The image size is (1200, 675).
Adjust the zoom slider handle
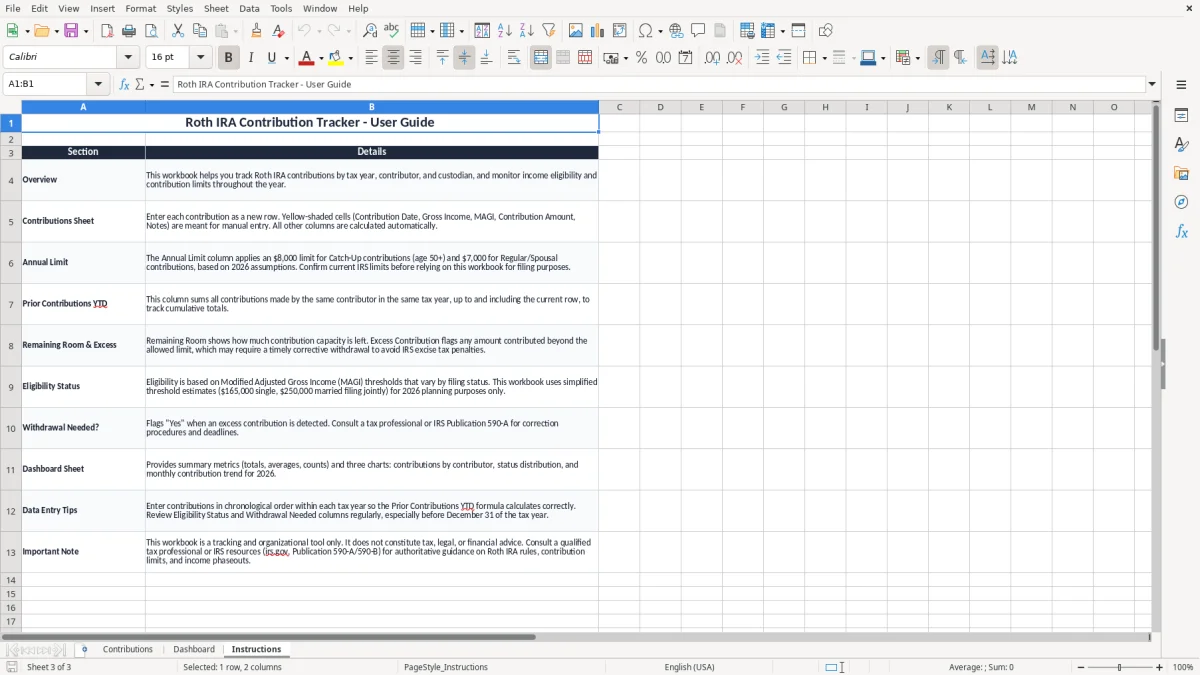1119,667
